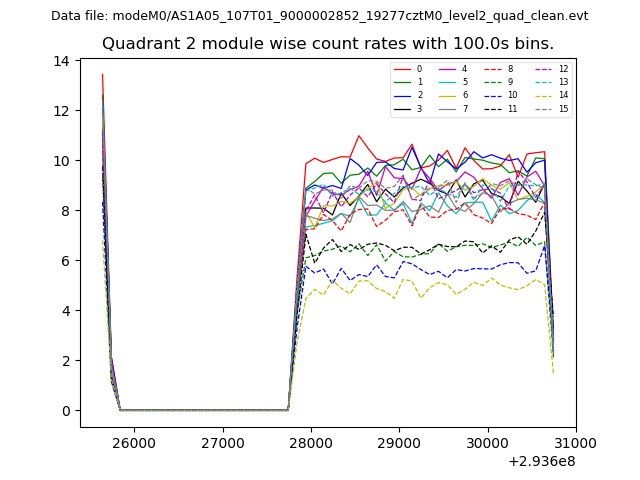Click the y-axis tick label 6
This screenshot has height=480, width=640.
[x=66, y=261]
